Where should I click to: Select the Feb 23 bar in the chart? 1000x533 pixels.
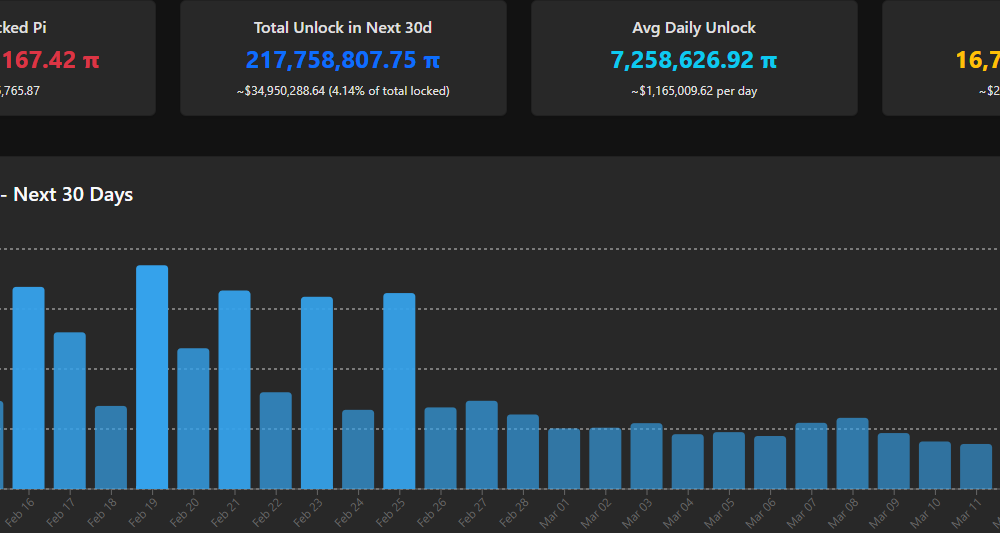[317, 393]
